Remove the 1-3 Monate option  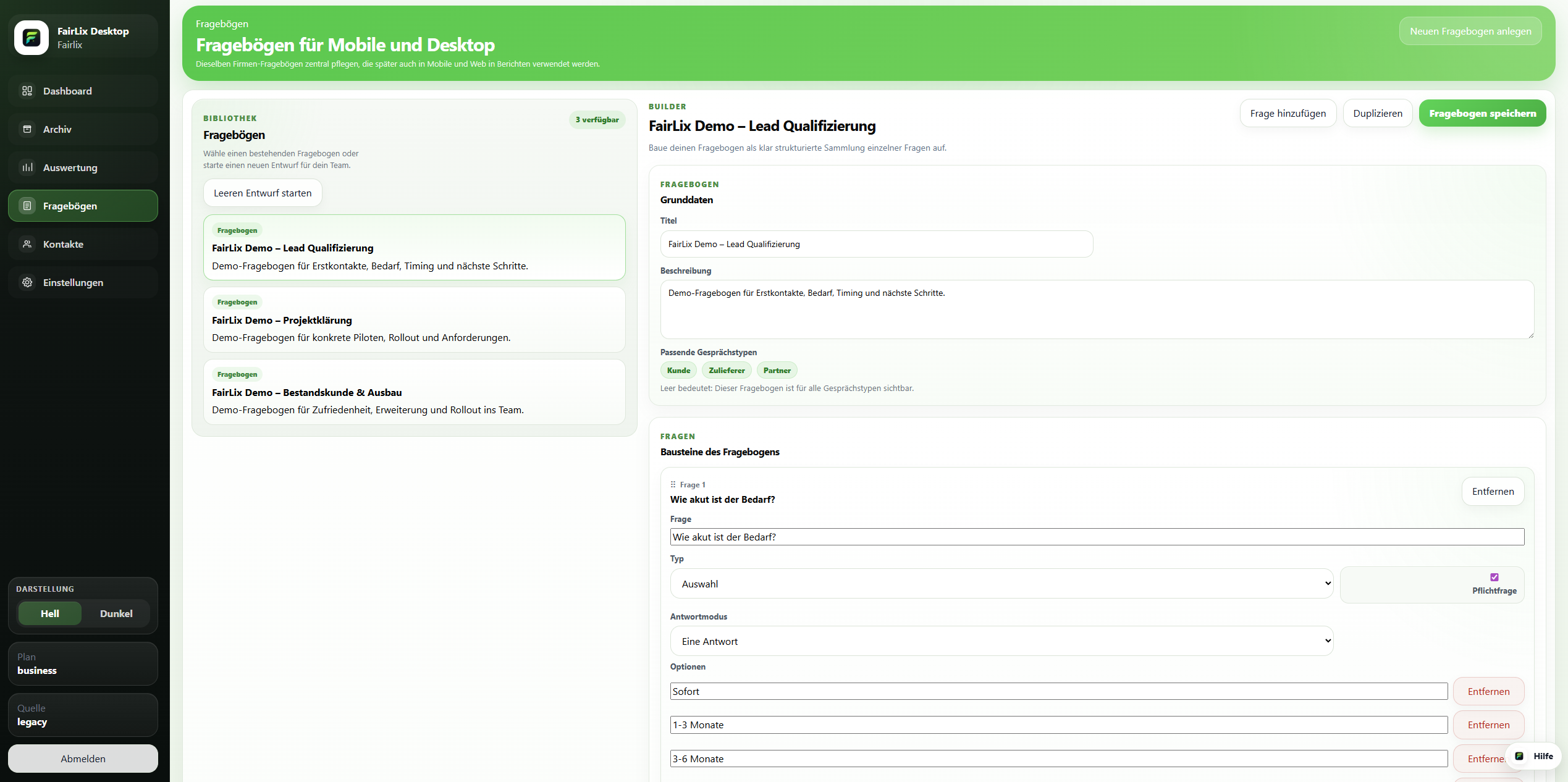(x=1488, y=725)
